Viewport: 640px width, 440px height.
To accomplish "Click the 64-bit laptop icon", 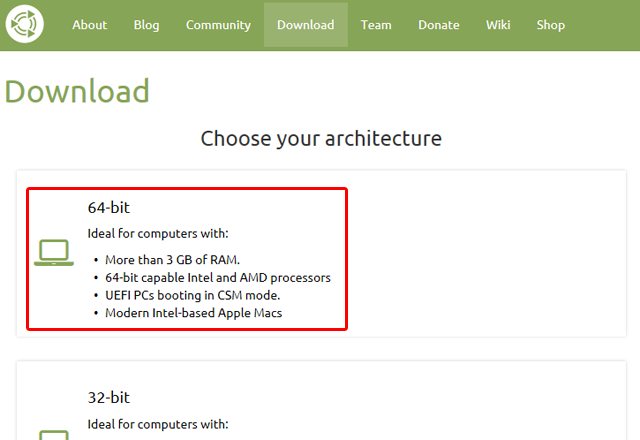I will point(54,253).
